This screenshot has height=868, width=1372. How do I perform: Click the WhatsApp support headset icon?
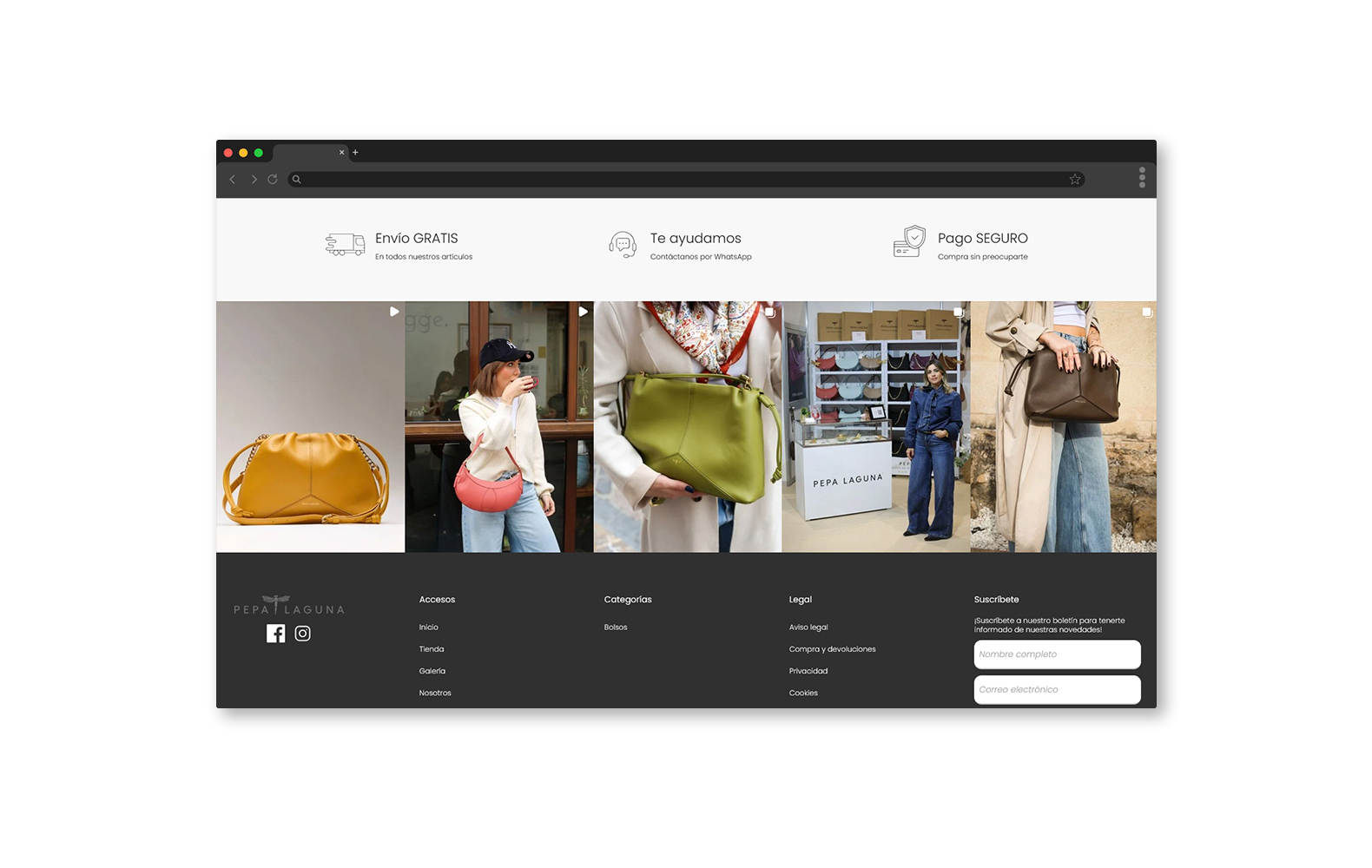click(623, 245)
